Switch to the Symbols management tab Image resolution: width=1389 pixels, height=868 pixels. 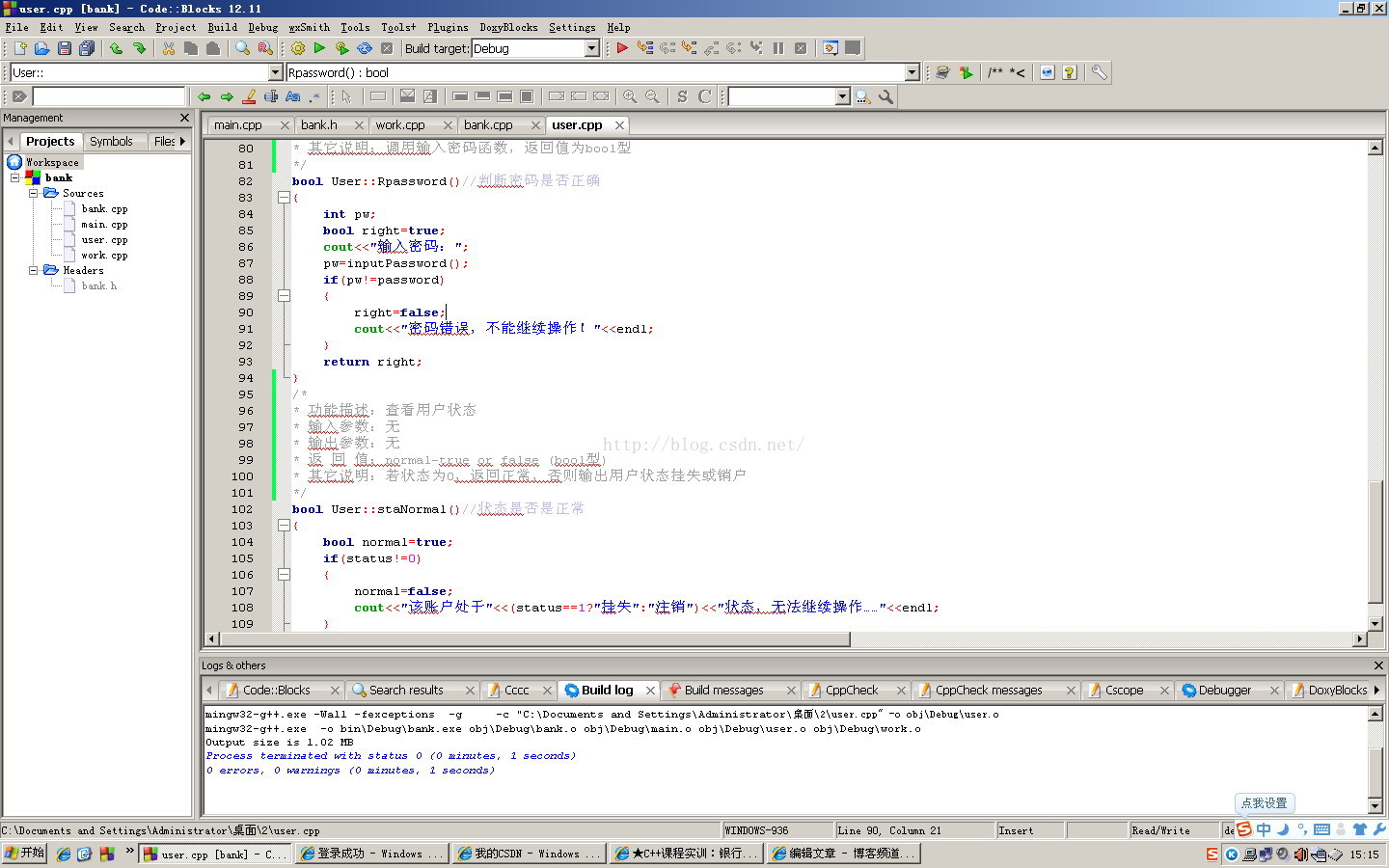[x=111, y=141]
